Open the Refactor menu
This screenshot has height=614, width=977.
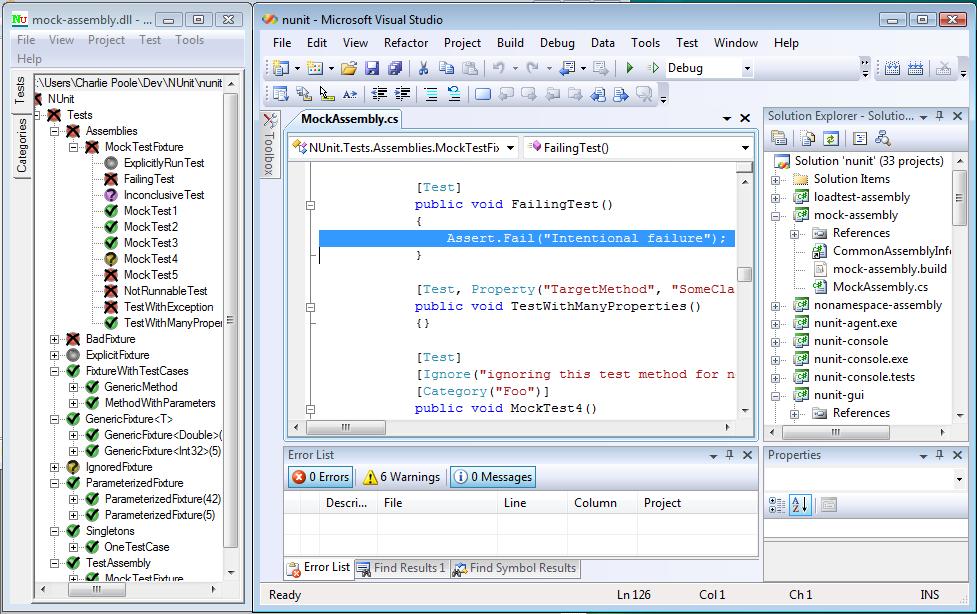point(406,43)
